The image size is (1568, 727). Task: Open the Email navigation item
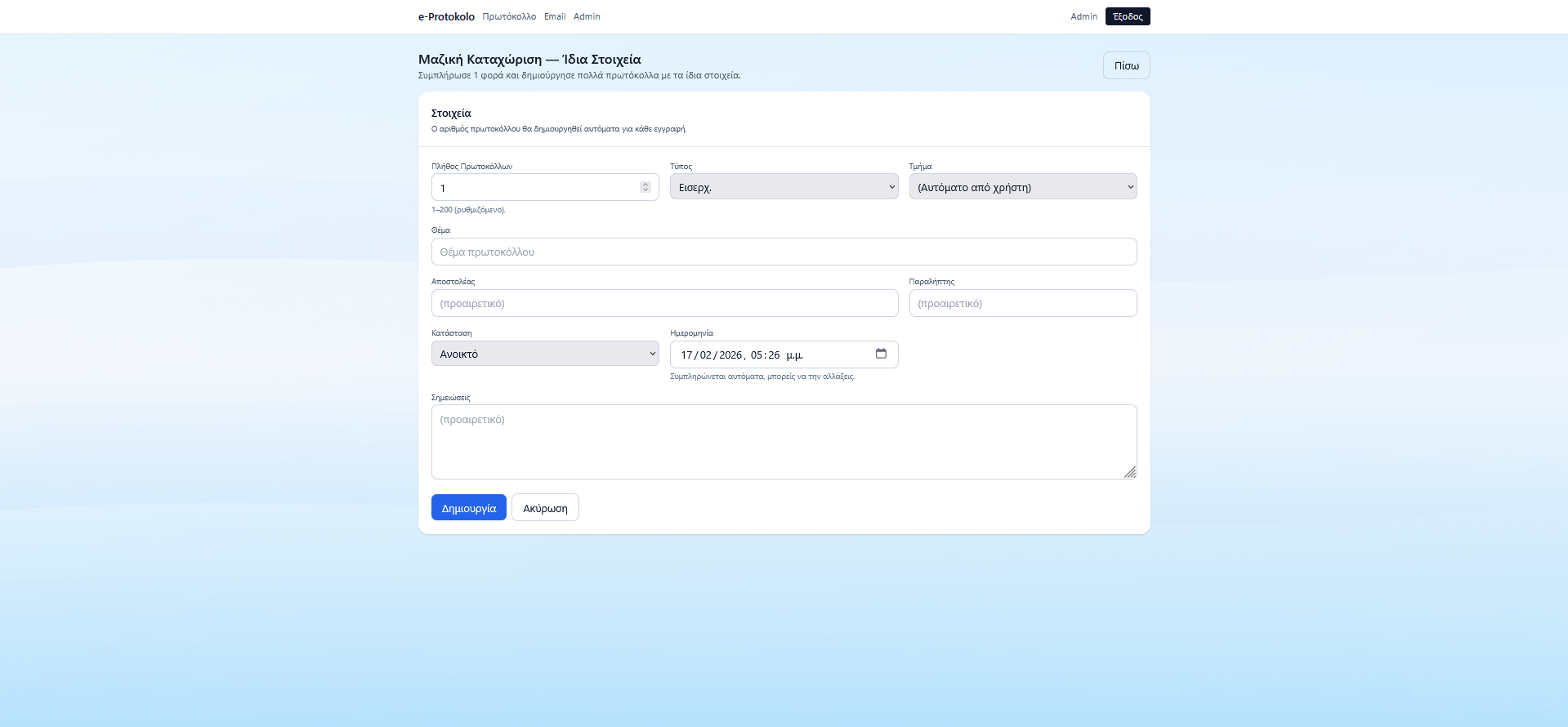point(555,16)
